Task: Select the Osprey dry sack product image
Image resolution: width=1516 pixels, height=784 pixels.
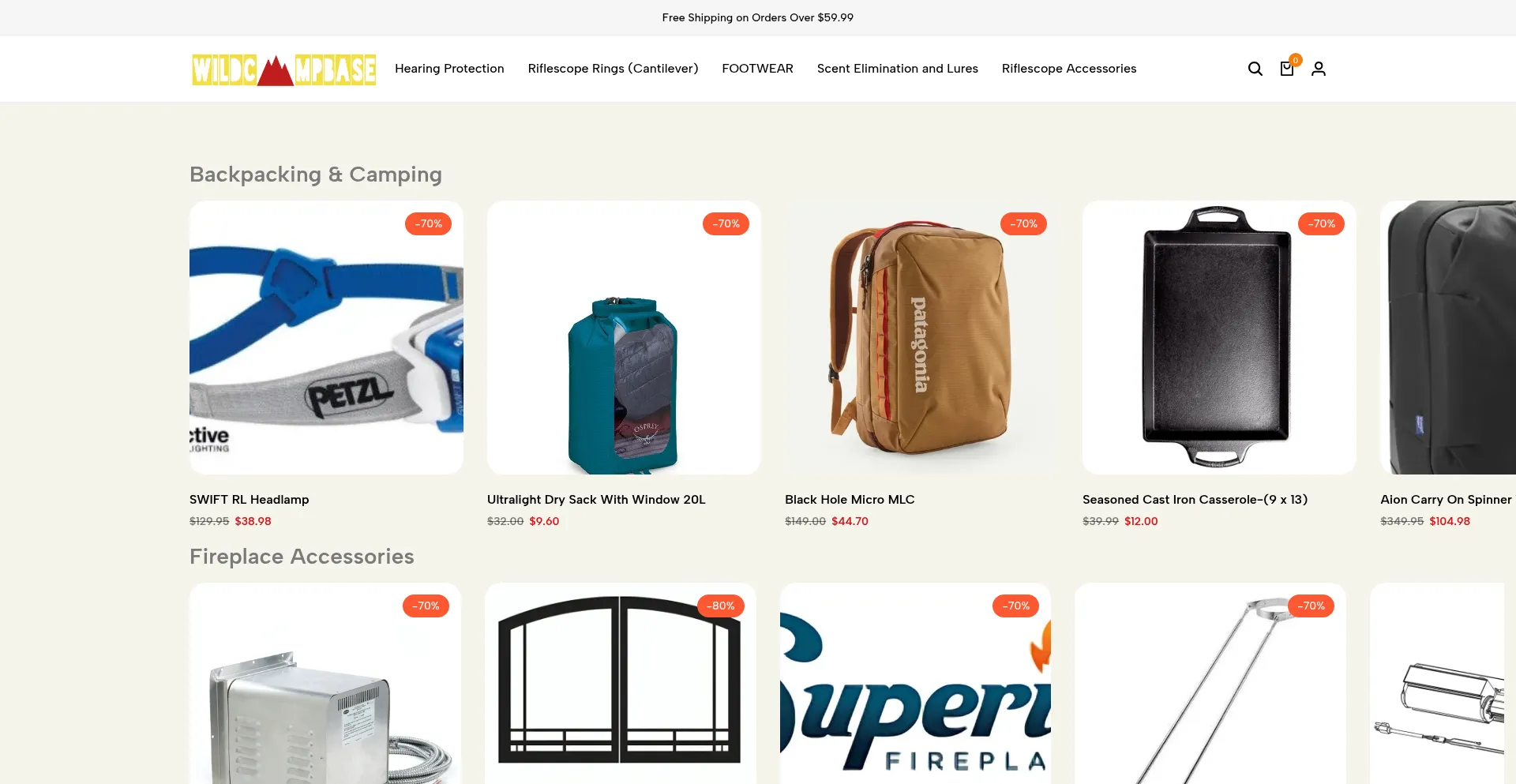Action: pyautogui.click(x=624, y=337)
